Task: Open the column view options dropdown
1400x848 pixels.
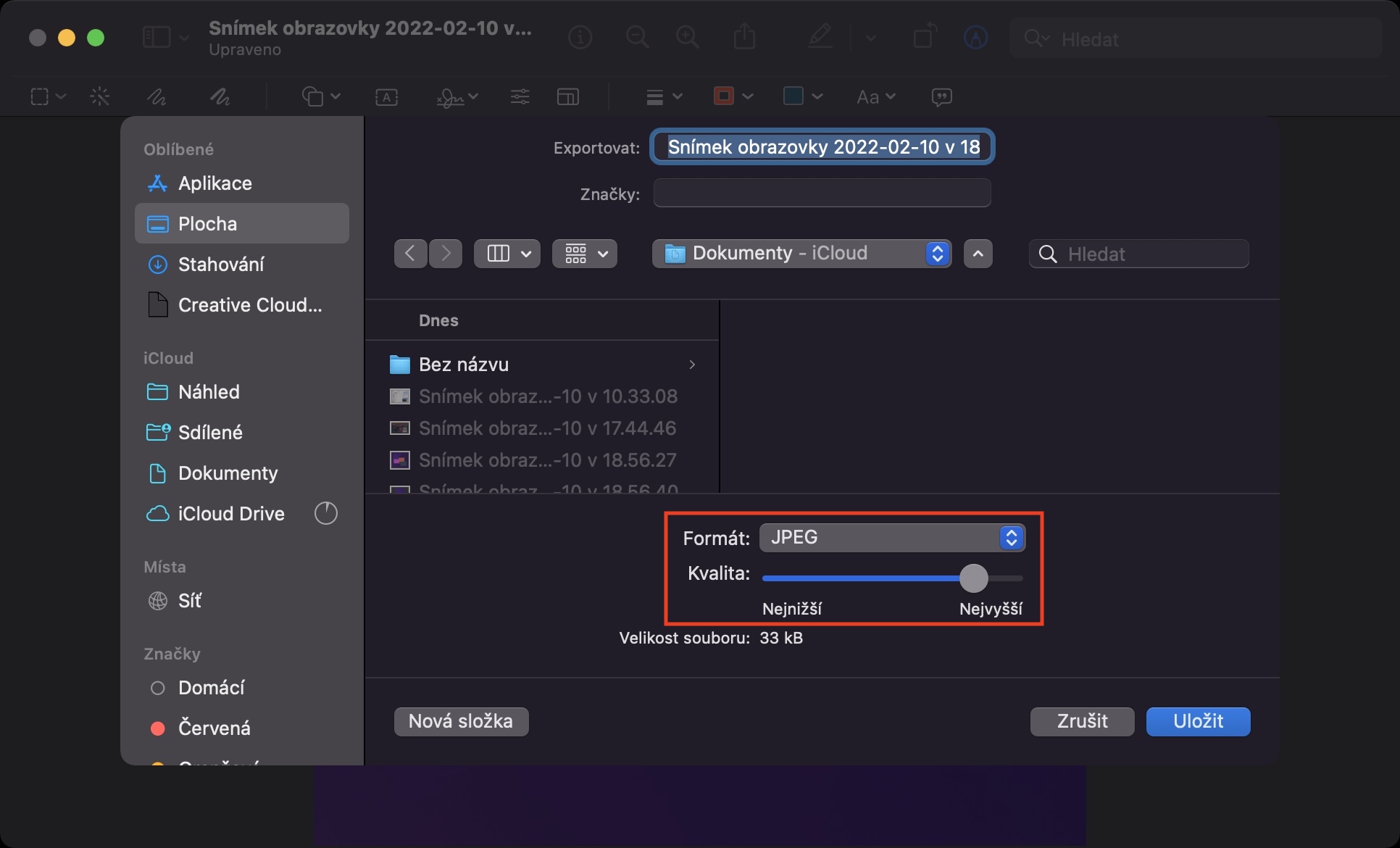Action: (507, 254)
